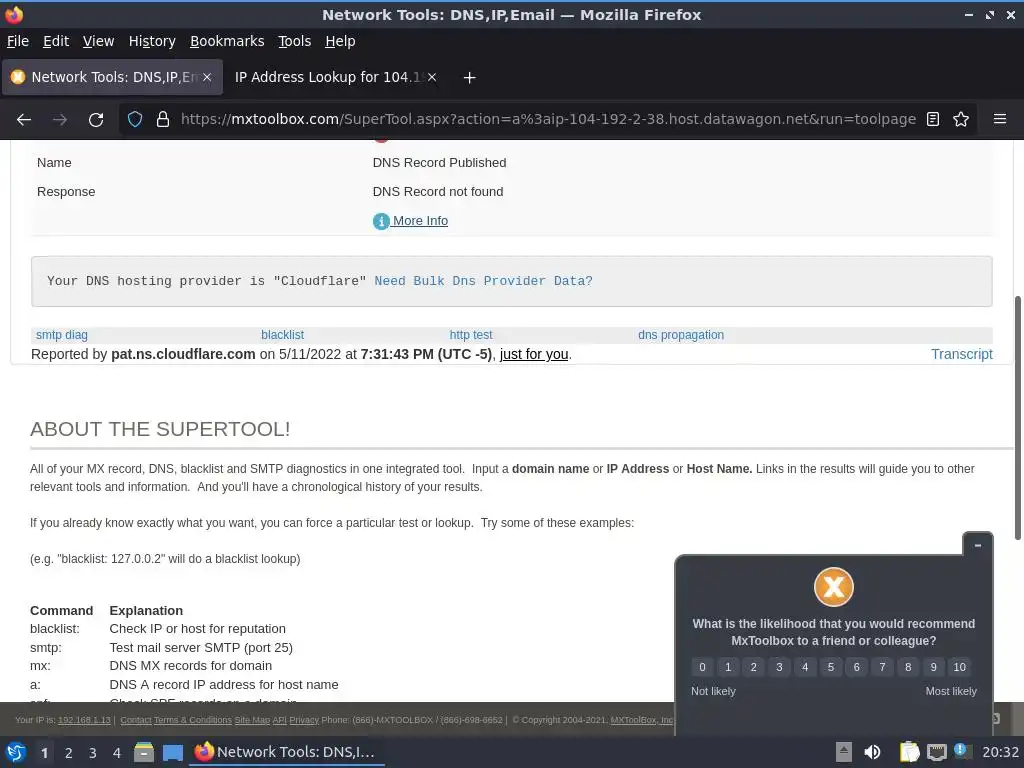
Task: Click the 'just for you' link
Action: click(x=534, y=354)
